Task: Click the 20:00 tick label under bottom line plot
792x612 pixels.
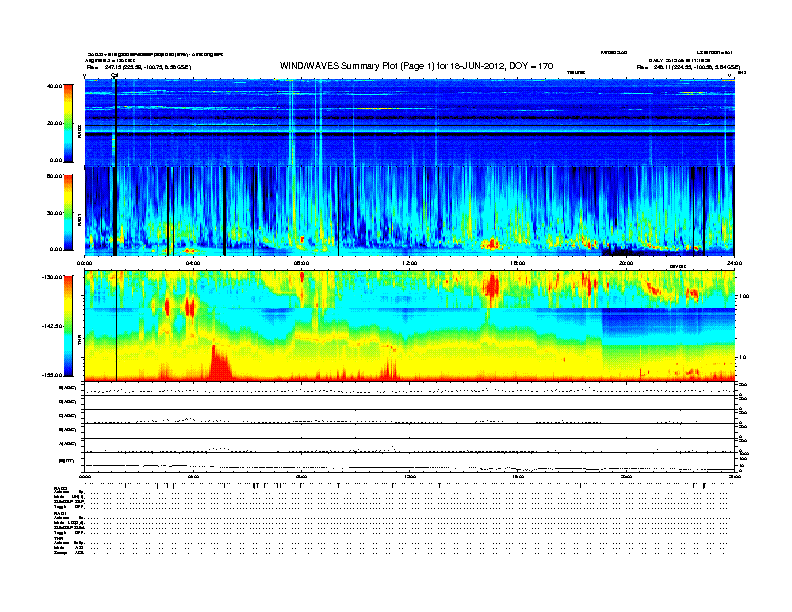Action: (626, 476)
